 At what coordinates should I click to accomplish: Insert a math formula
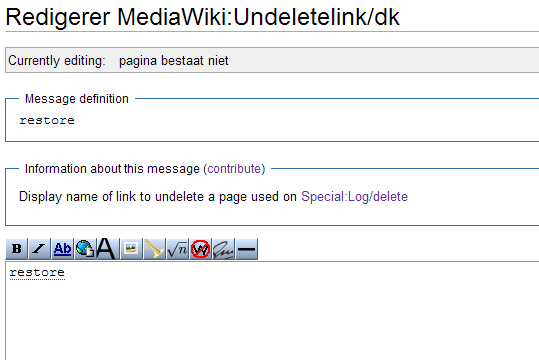pos(177,249)
